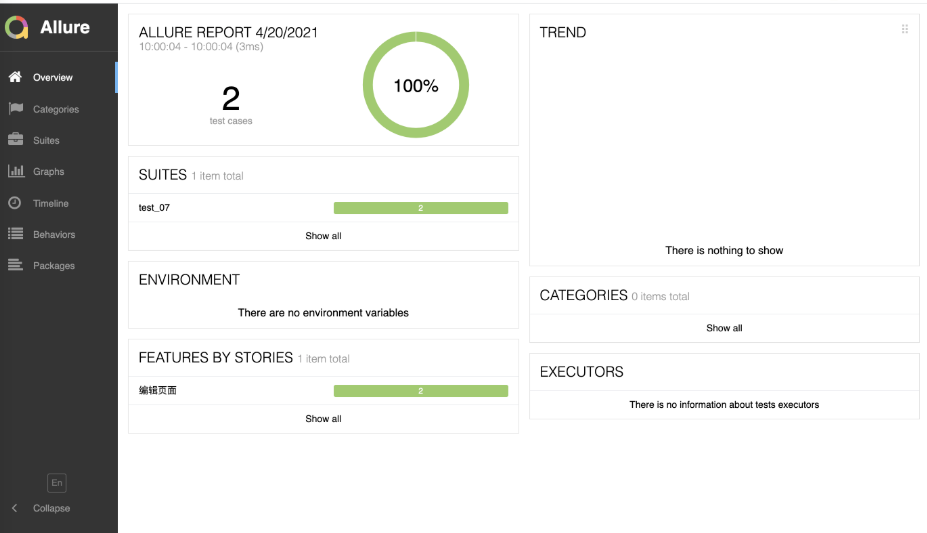
Task: Click the Overview home icon
Action: pyautogui.click(x=15, y=77)
